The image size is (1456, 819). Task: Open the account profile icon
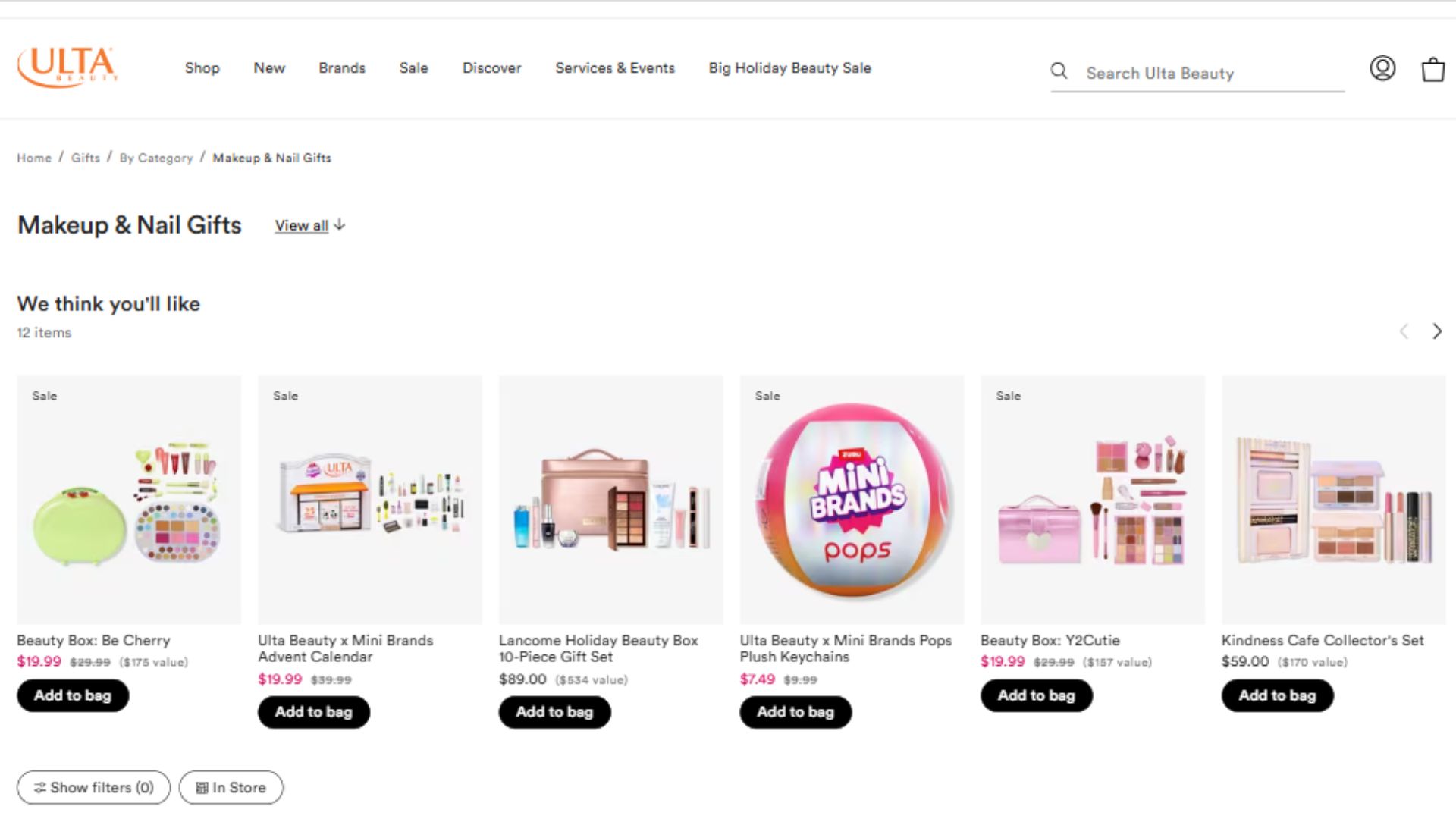(x=1382, y=69)
